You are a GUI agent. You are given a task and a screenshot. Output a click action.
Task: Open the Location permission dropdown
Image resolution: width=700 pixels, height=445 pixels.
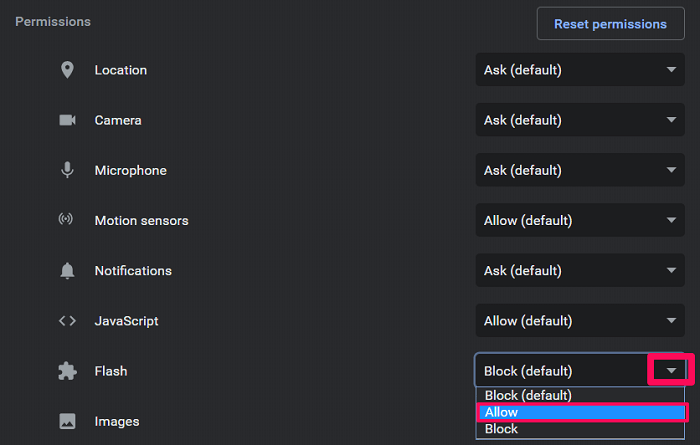(x=580, y=70)
